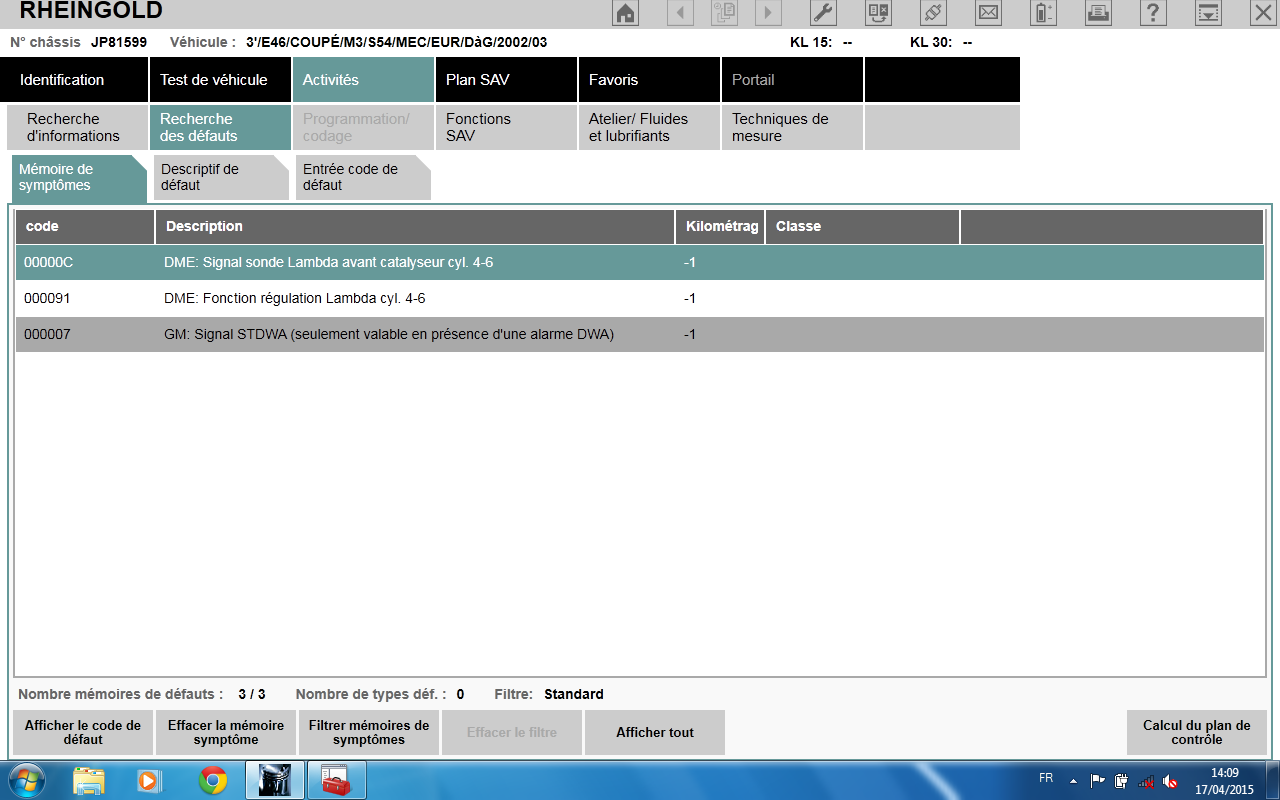Select fault code 00000C row
Image resolution: width=1280 pixels, height=800 pixels.
[640, 263]
